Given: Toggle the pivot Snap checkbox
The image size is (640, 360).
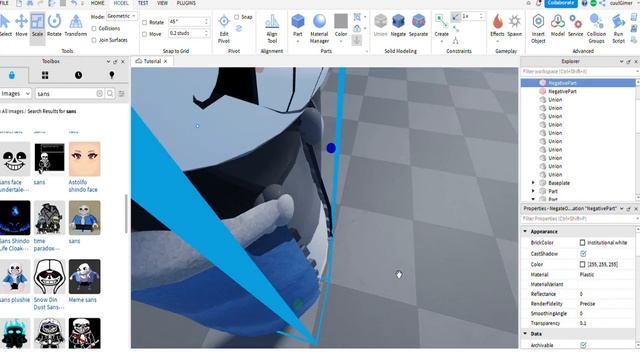Looking at the screenshot, I should [237, 17].
